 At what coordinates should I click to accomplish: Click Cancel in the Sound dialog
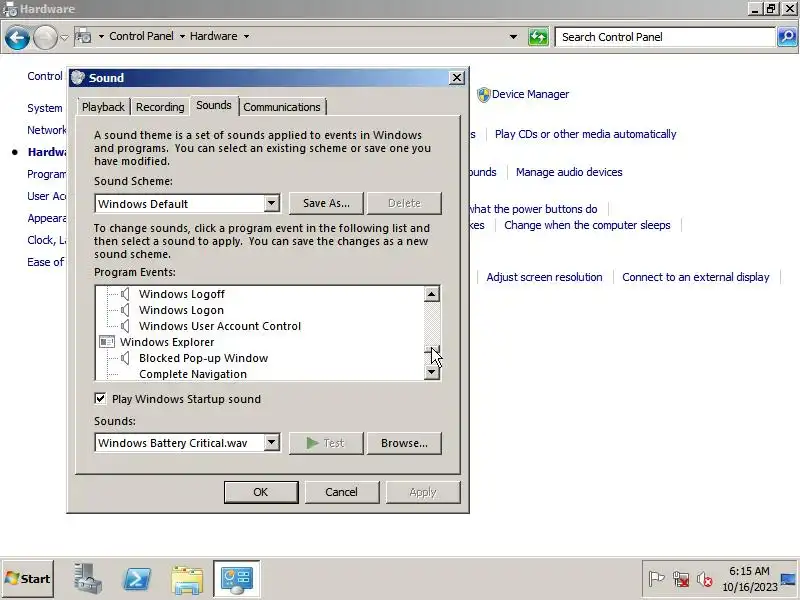coord(341,492)
